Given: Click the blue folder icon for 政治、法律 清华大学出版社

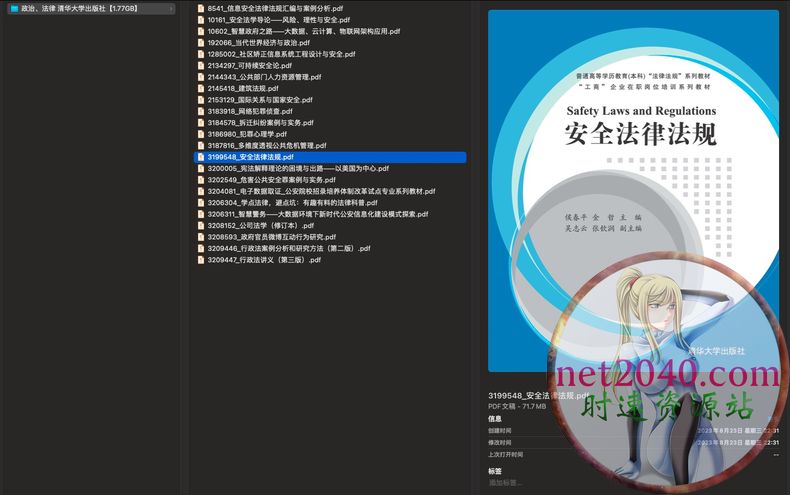Looking at the screenshot, I should pos(14,8).
